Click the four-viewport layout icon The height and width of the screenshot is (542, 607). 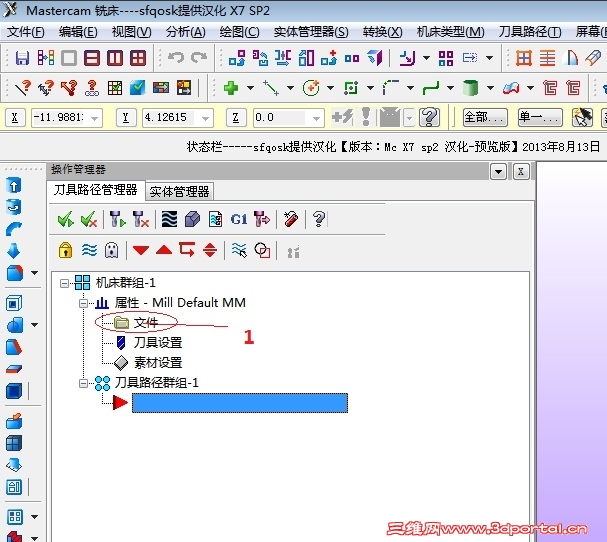138,58
